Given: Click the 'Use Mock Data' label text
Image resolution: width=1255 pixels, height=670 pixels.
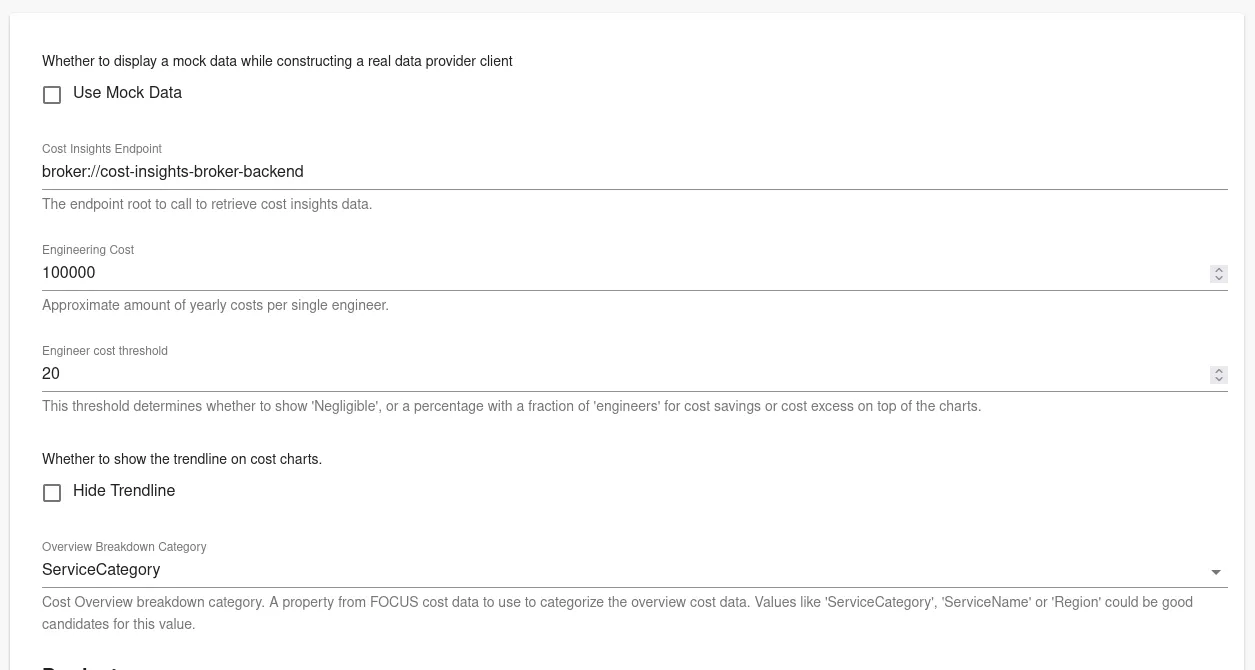Looking at the screenshot, I should tap(127, 93).
